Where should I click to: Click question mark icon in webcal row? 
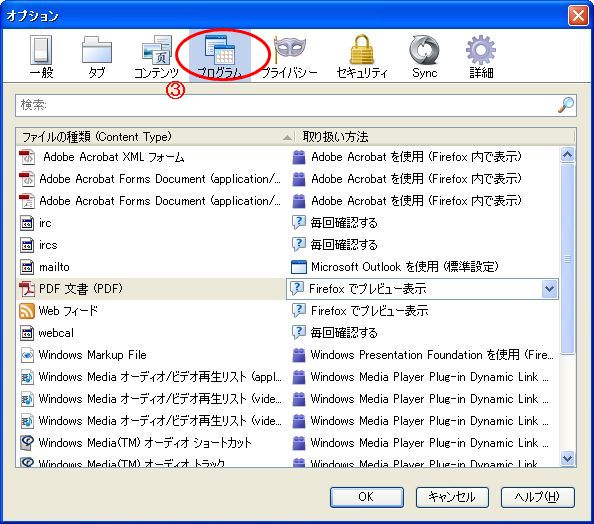click(x=299, y=332)
